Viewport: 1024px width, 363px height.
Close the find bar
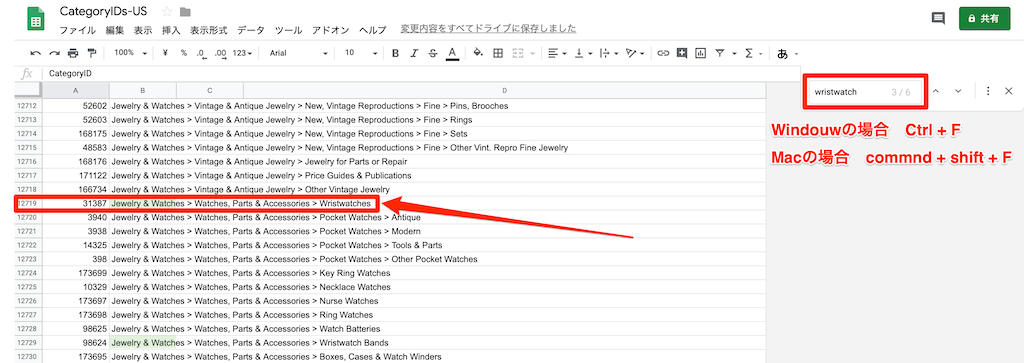click(x=1008, y=91)
